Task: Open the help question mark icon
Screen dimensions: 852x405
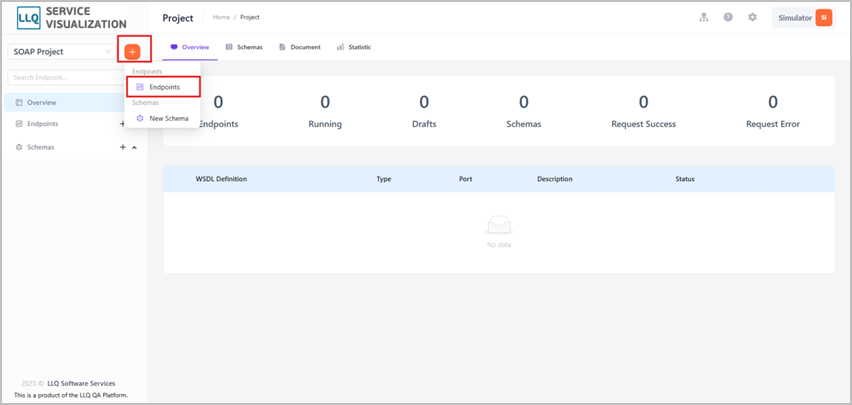Action: [728, 17]
